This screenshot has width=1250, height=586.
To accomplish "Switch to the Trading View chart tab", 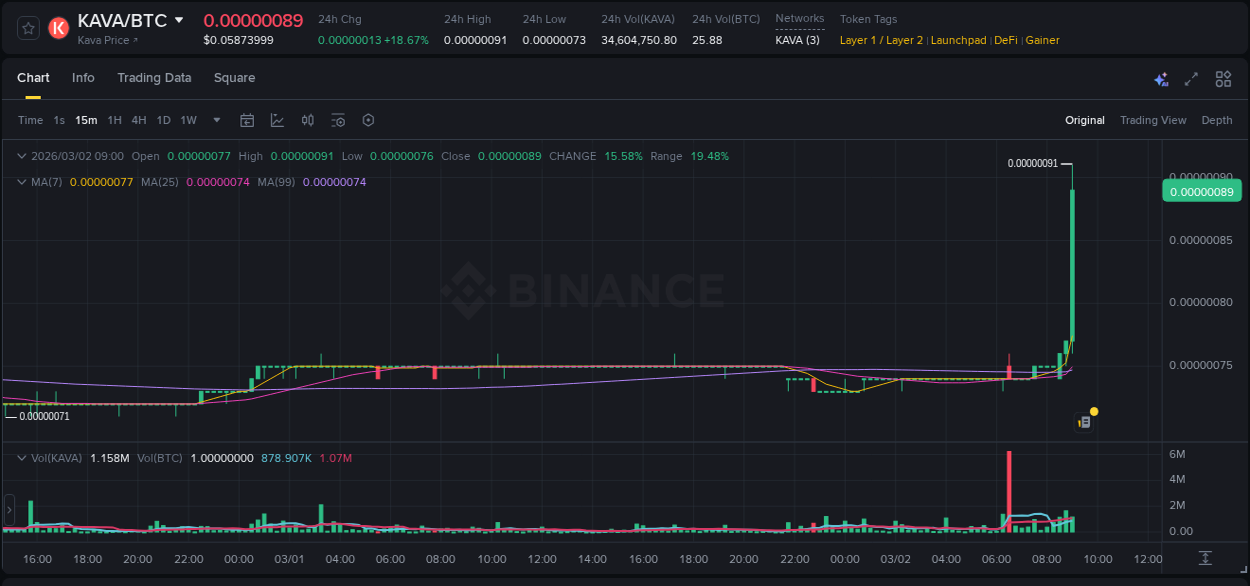I will pos(1153,119).
